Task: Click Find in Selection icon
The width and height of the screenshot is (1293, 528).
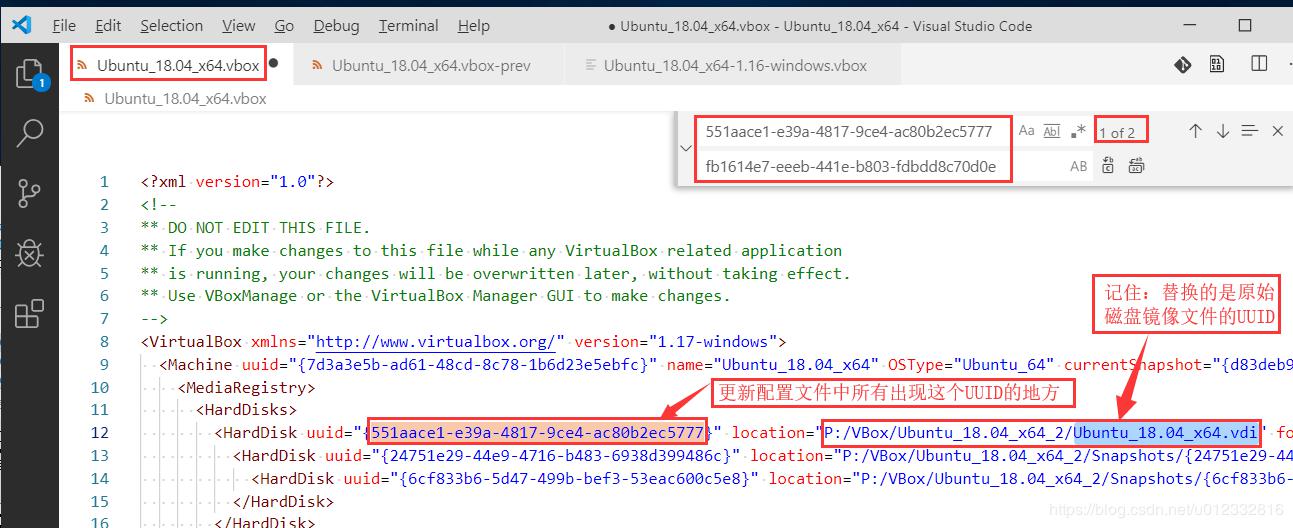Action: (x=1249, y=131)
